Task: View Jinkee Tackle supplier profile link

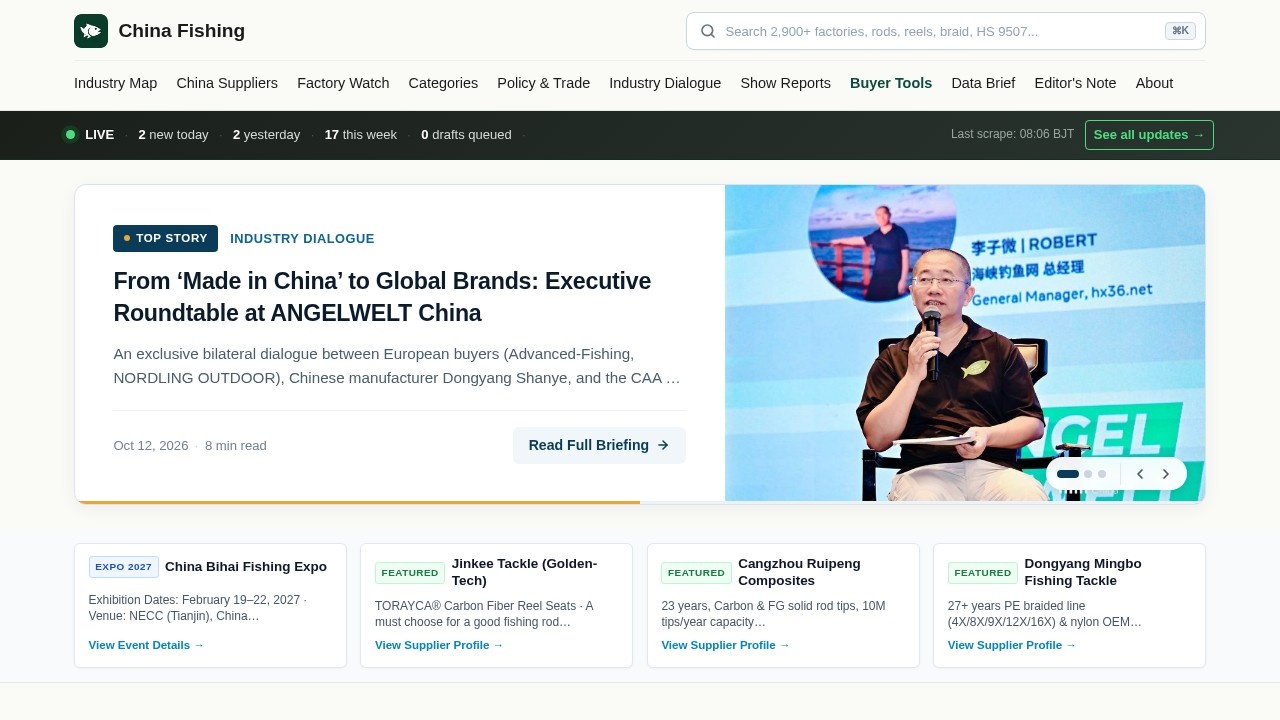Action: point(439,645)
